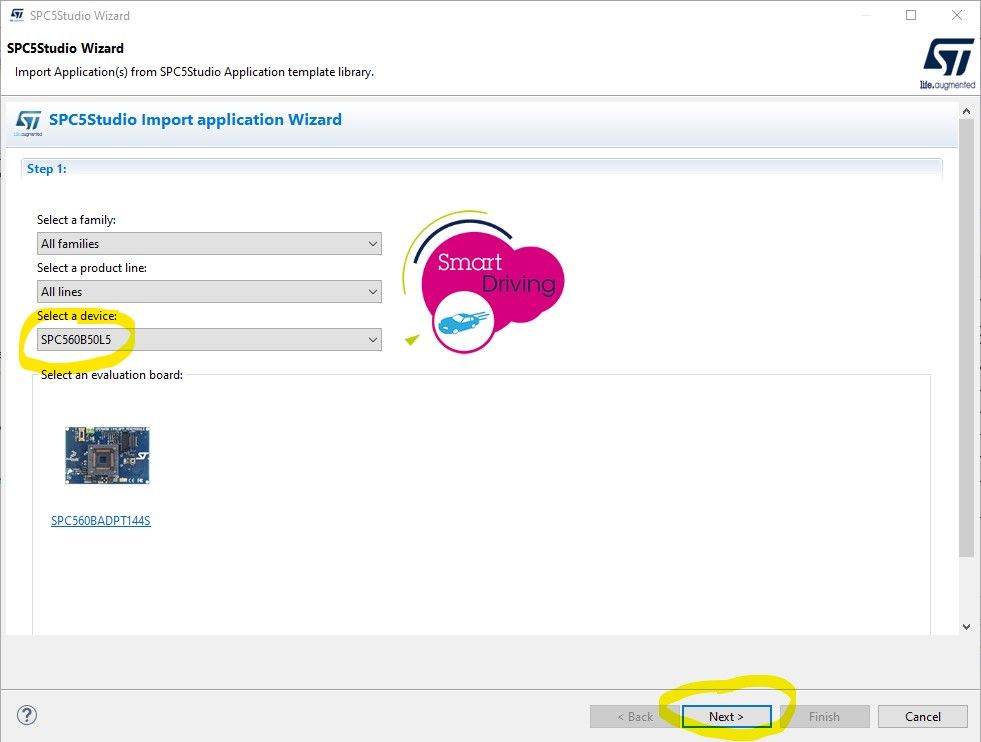
Task: Click the Next button
Action: [726, 716]
